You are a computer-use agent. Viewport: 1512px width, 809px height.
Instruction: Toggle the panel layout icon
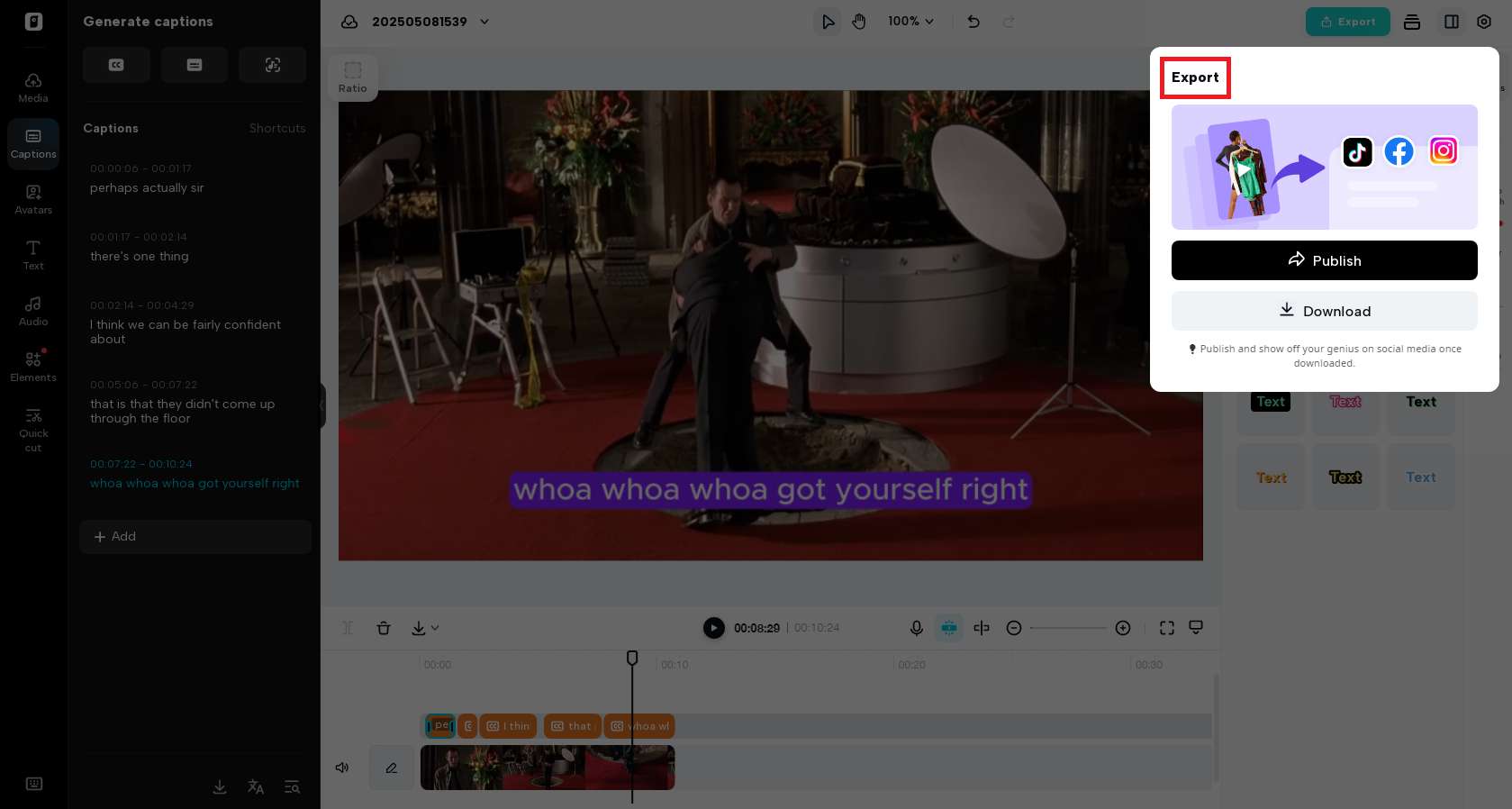tap(1452, 22)
